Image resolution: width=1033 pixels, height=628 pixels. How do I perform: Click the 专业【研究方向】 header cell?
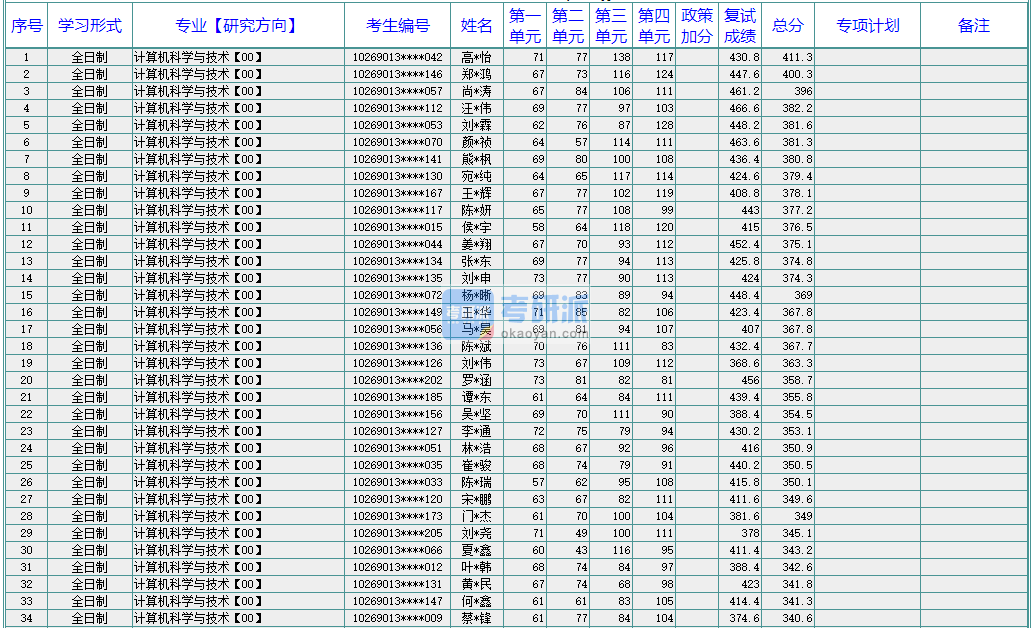click(x=237, y=26)
